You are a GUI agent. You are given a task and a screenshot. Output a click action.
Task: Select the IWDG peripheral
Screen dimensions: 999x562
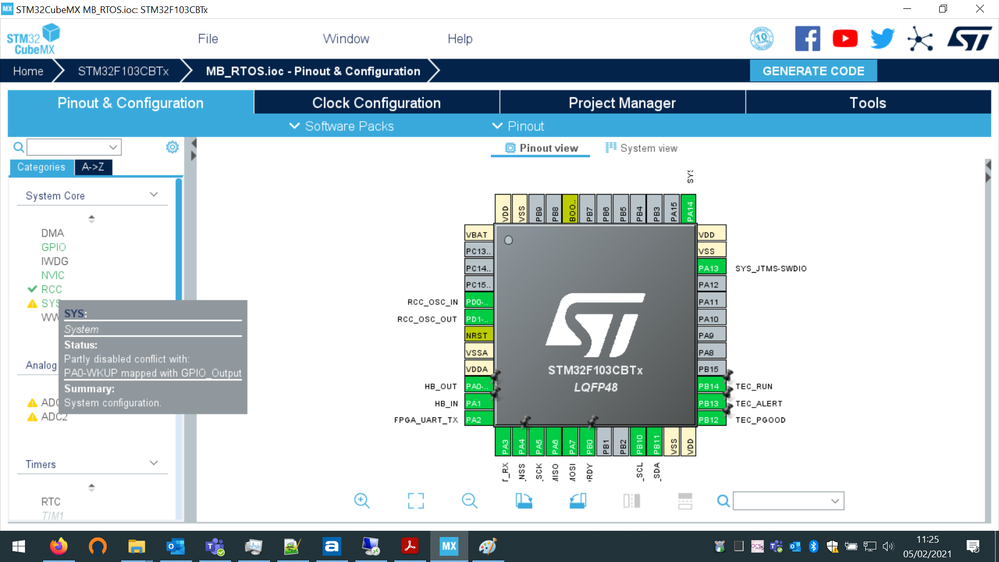point(55,261)
